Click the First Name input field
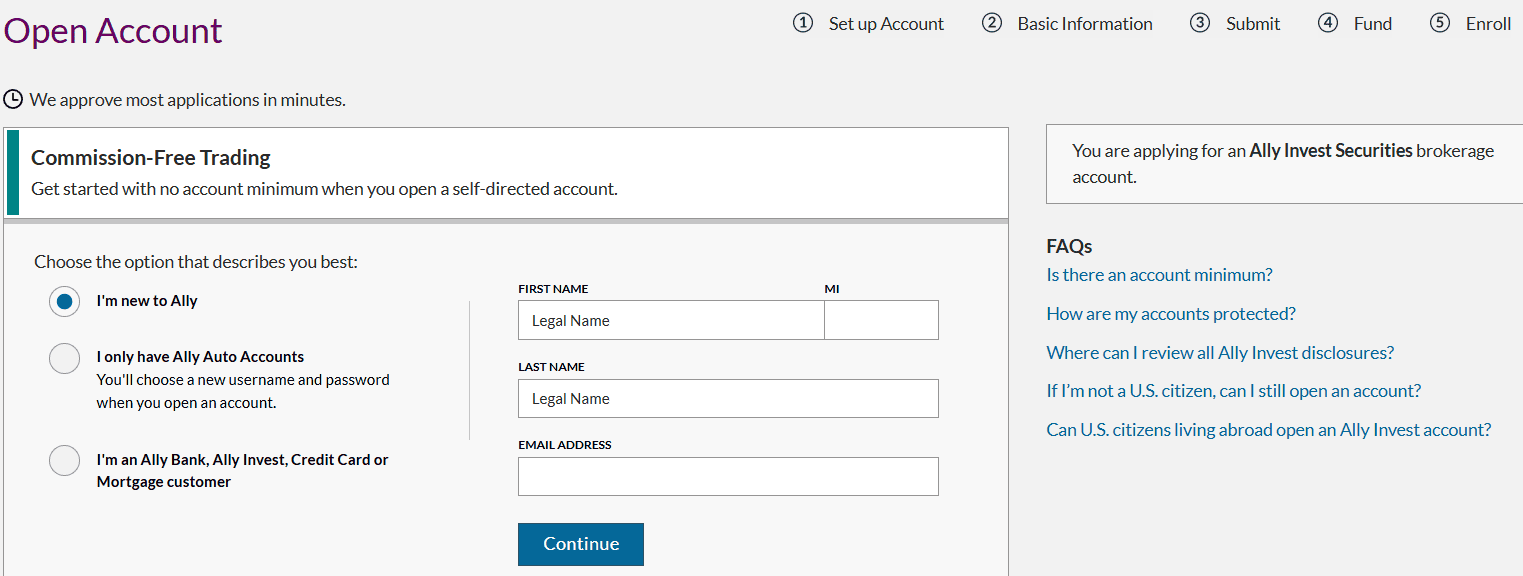Viewport: 1523px width, 576px height. [x=670, y=320]
